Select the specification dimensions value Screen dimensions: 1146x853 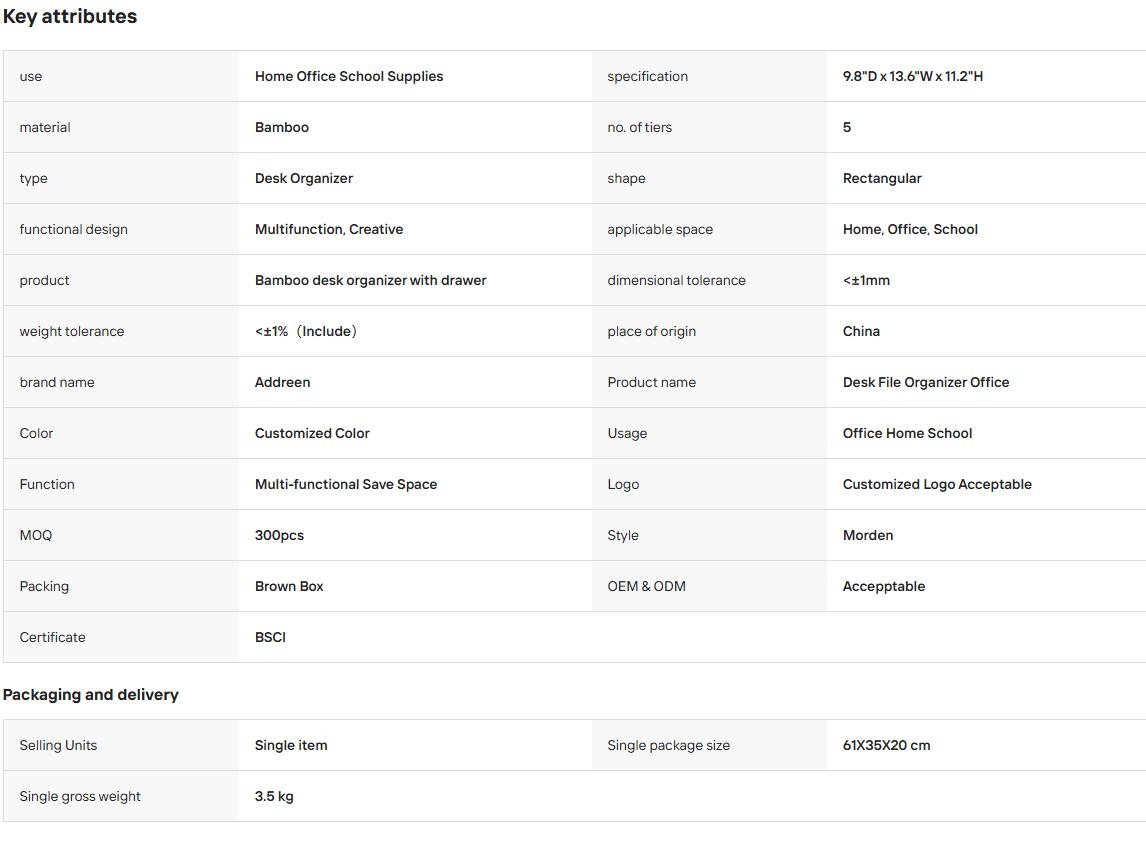(x=912, y=76)
